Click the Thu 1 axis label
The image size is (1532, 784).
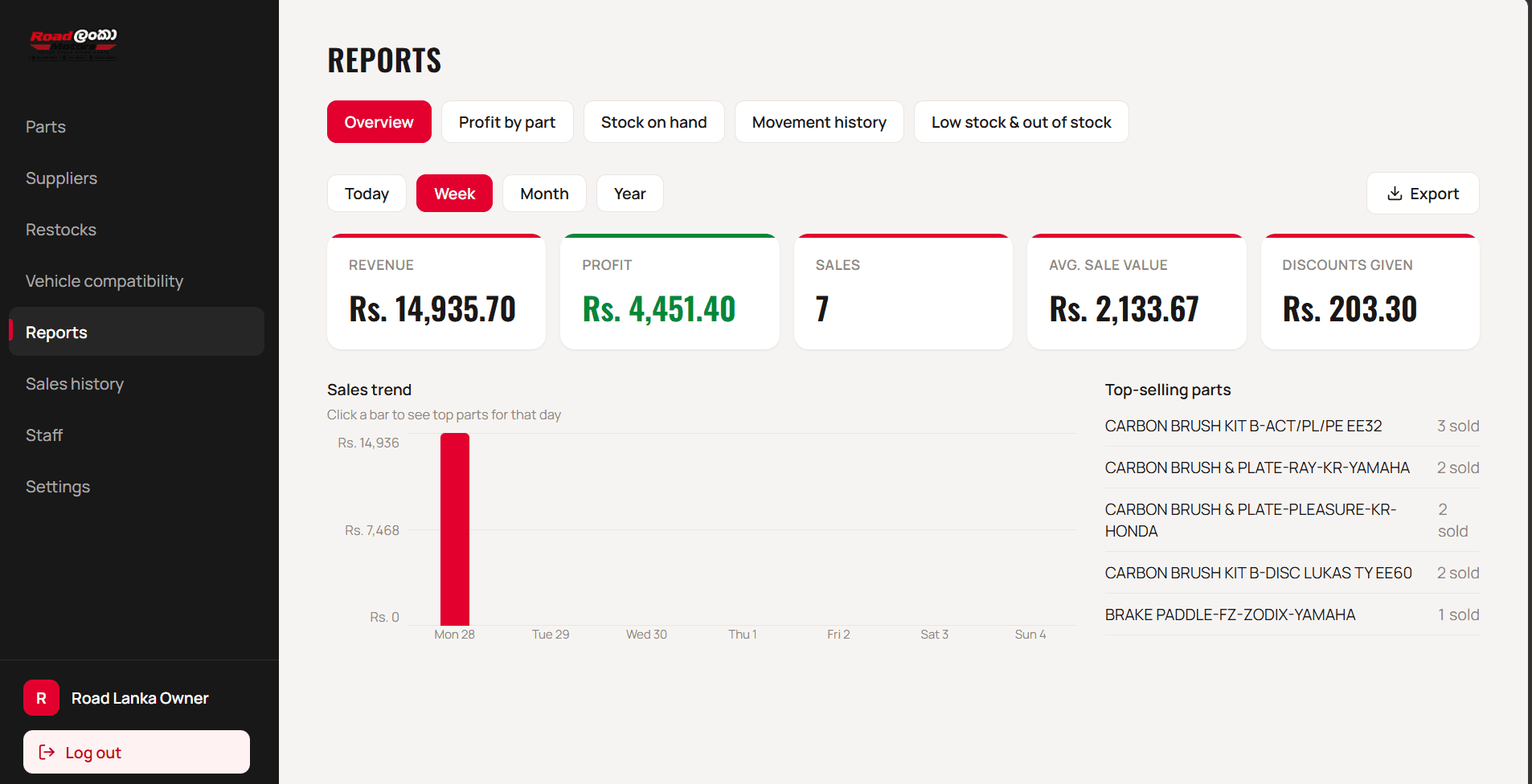pyautogui.click(x=743, y=635)
